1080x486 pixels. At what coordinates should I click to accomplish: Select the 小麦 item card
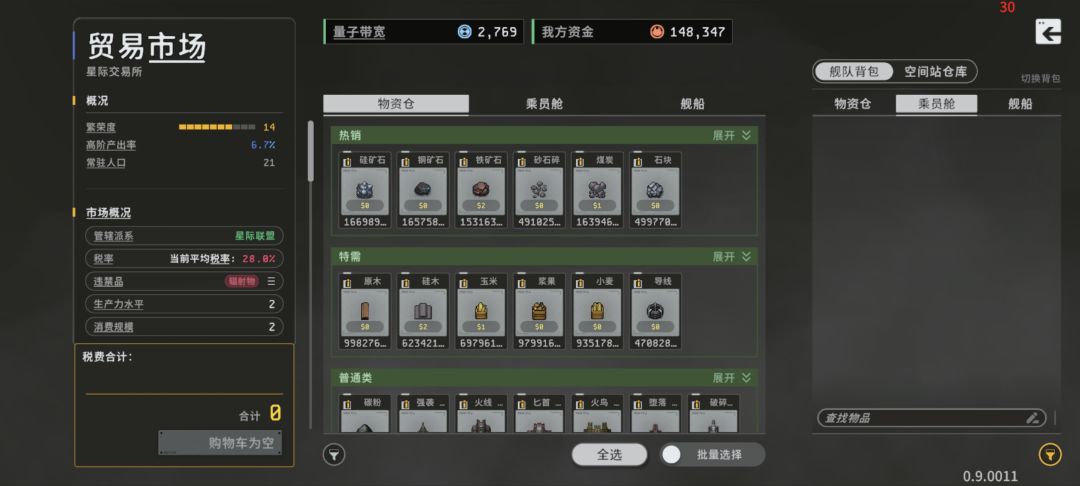coord(597,311)
